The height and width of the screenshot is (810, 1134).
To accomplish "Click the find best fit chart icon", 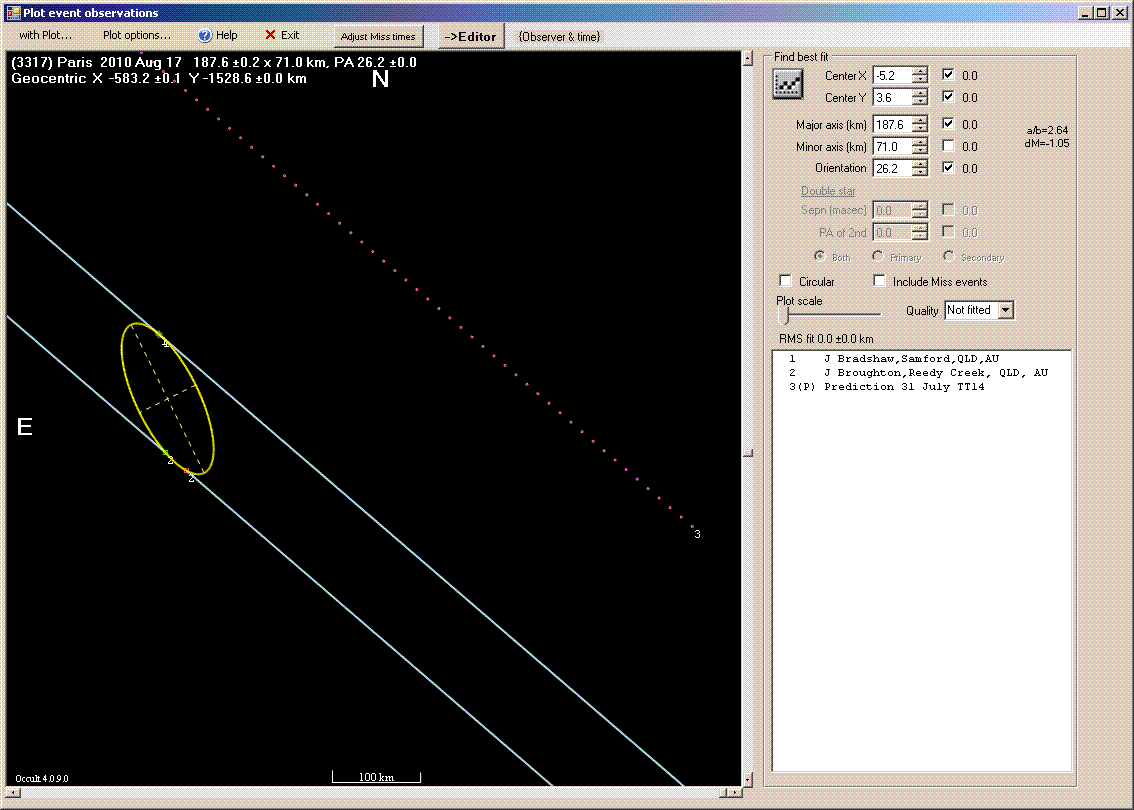I will point(788,84).
